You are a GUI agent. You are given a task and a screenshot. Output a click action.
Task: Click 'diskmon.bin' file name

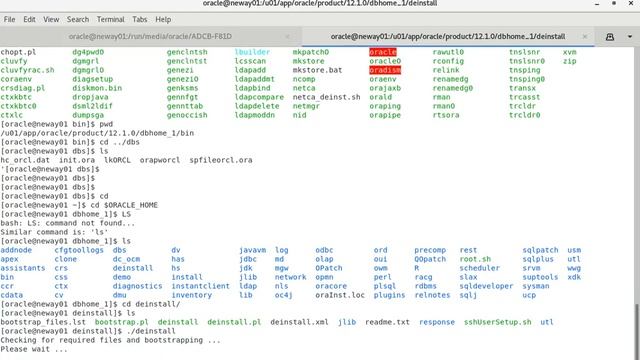click(97, 88)
